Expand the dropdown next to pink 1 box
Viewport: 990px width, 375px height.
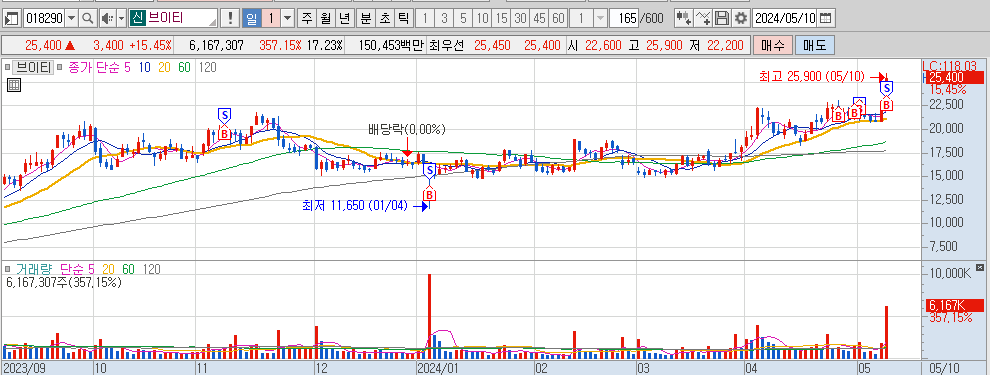pos(288,18)
